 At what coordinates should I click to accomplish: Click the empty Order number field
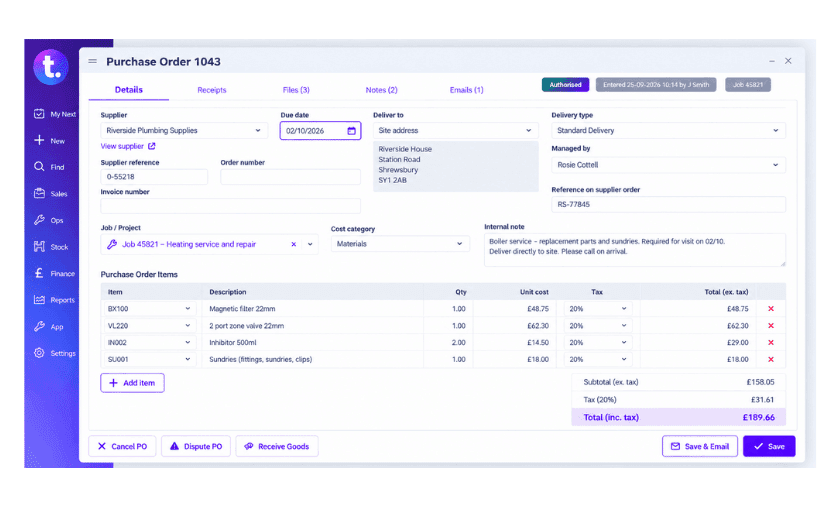pyautogui.click(x=290, y=177)
